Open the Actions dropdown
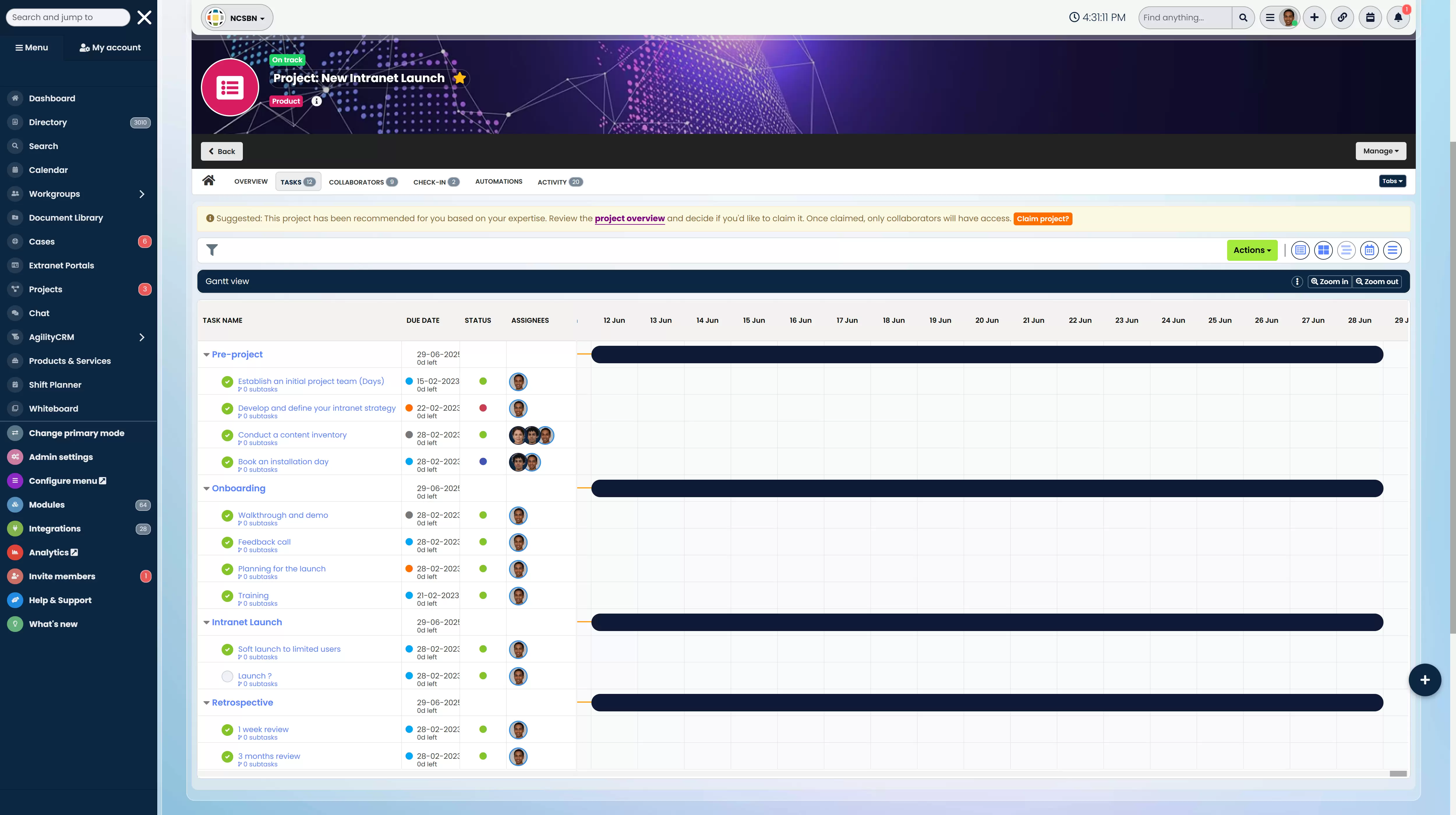Image resolution: width=1456 pixels, height=815 pixels. [x=1251, y=250]
